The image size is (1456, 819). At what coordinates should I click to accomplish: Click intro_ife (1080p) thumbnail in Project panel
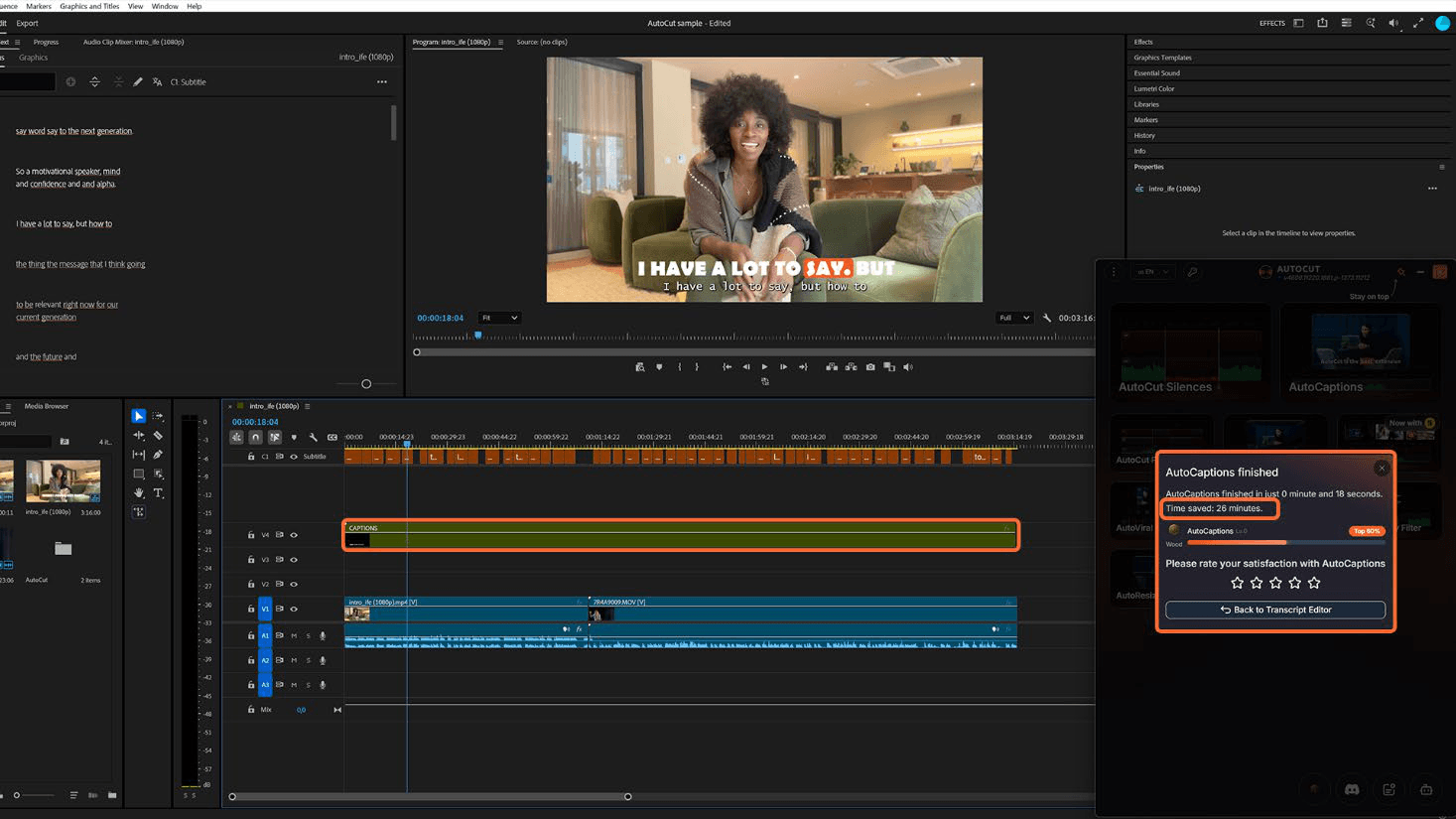click(63, 480)
